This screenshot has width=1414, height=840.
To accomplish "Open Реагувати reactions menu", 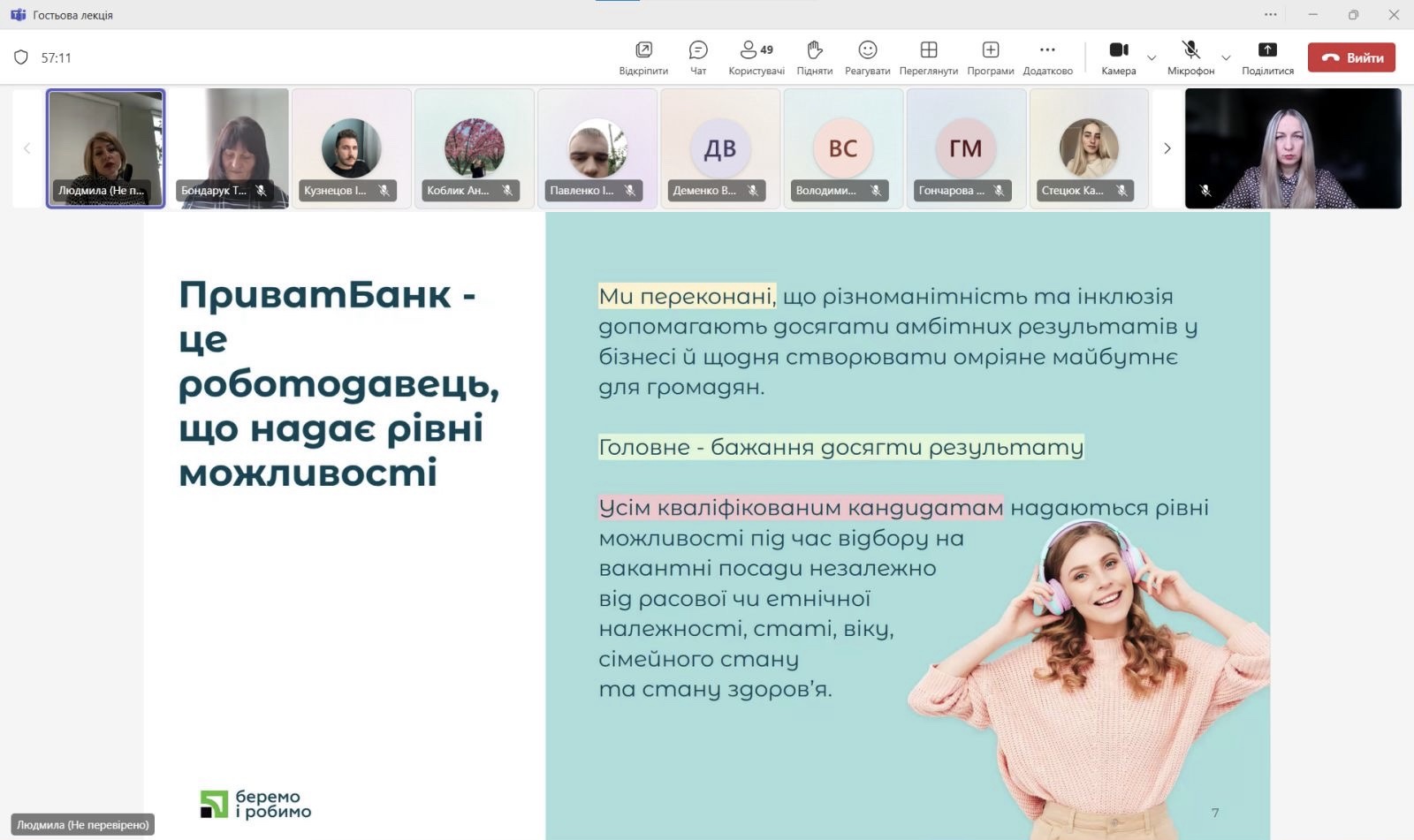I will point(867,57).
